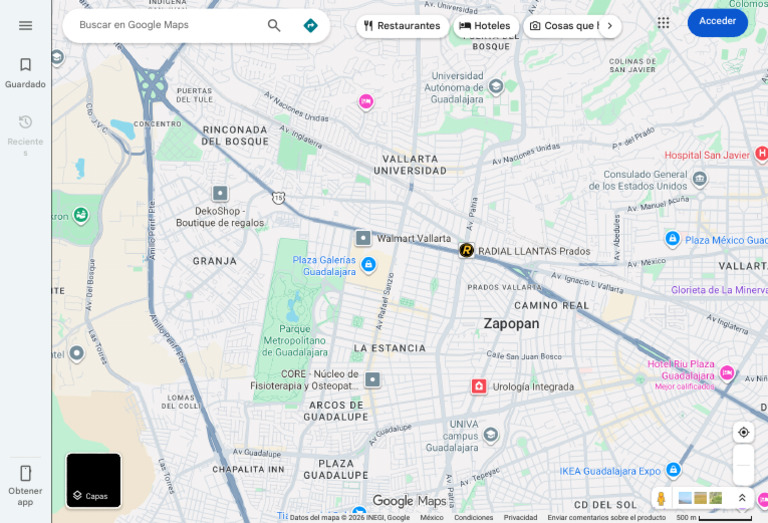Viewport: 768px width, 523px height.
Task: Click Walmart Vallarta store marker
Action: tap(363, 238)
